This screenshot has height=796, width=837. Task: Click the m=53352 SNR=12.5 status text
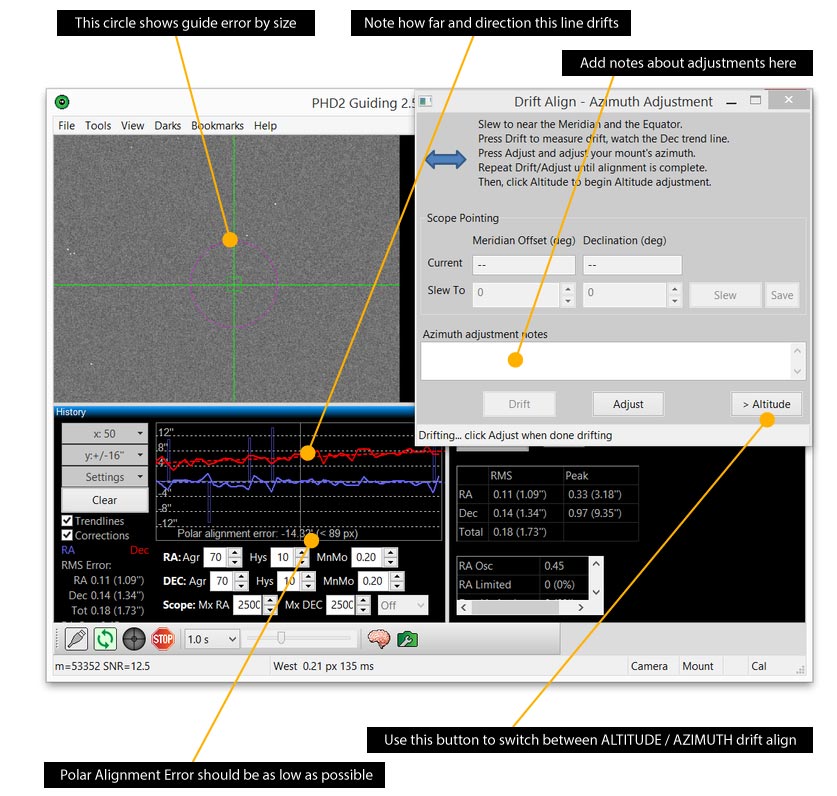coord(102,666)
